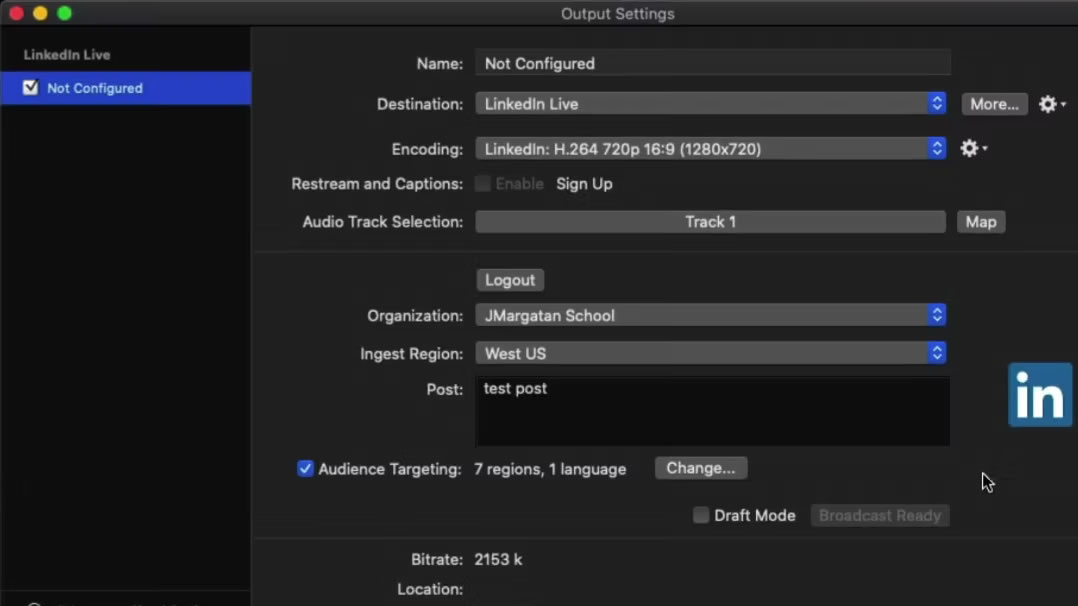Open the Ingest Region dropdown showing West US
This screenshot has width=1078, height=606.
click(x=711, y=353)
